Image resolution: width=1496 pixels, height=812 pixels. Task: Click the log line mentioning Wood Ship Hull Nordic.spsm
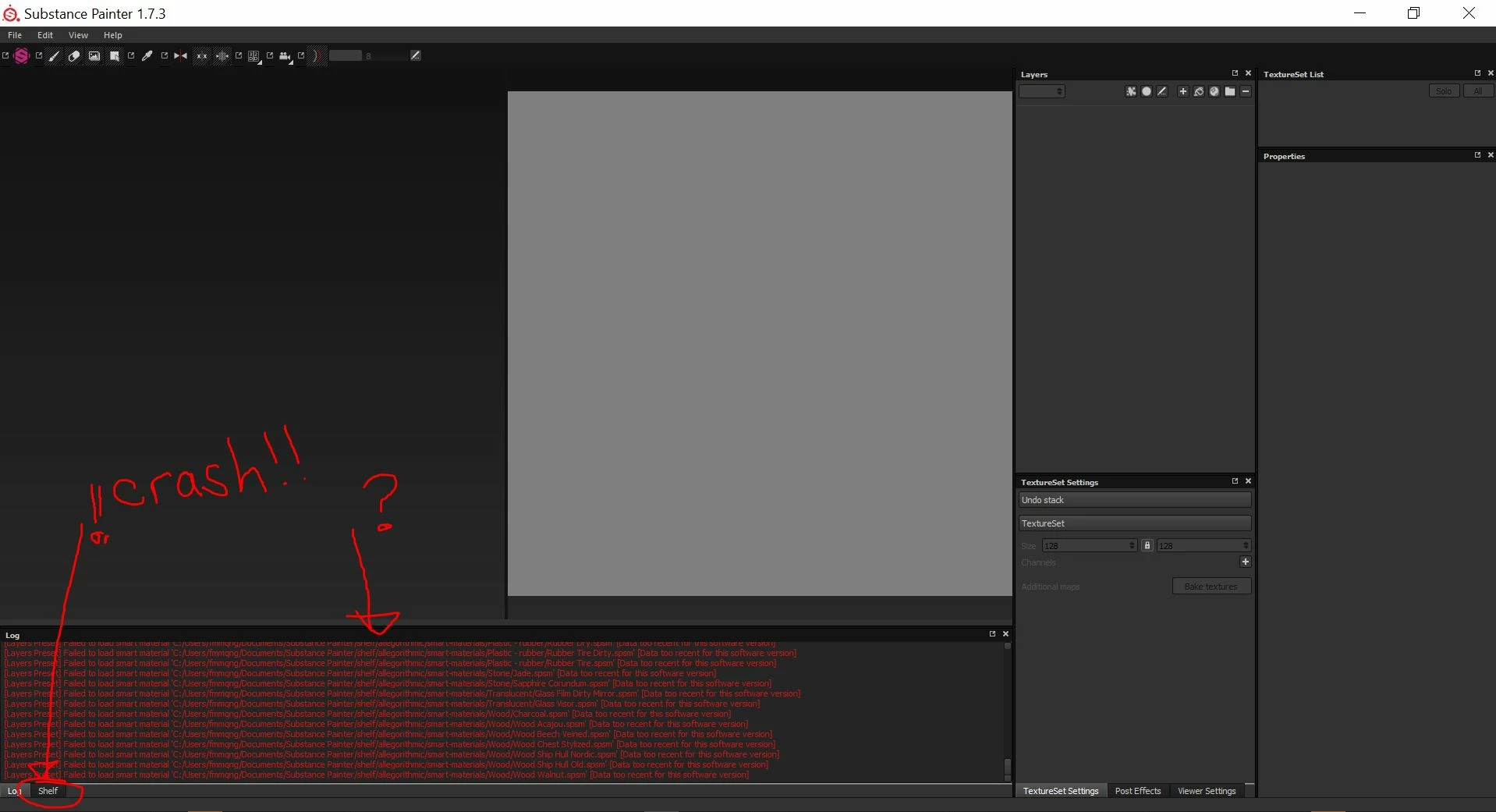pos(392,754)
